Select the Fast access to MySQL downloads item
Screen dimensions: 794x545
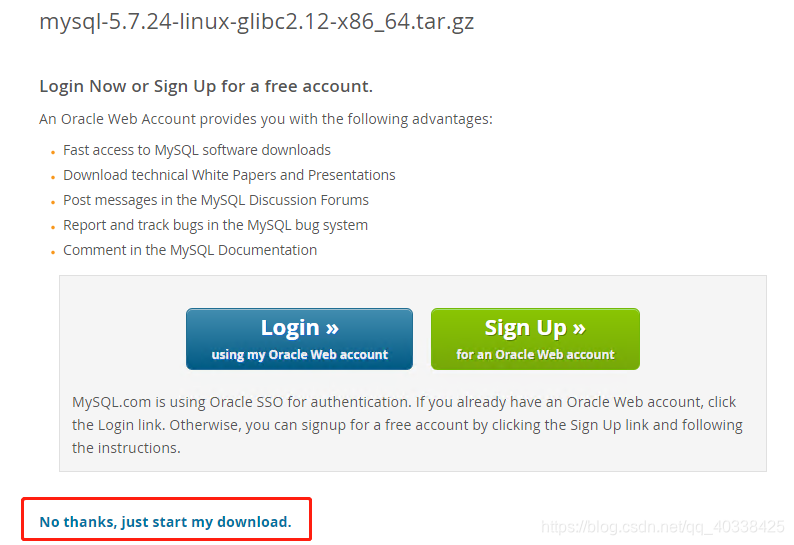[197, 150]
